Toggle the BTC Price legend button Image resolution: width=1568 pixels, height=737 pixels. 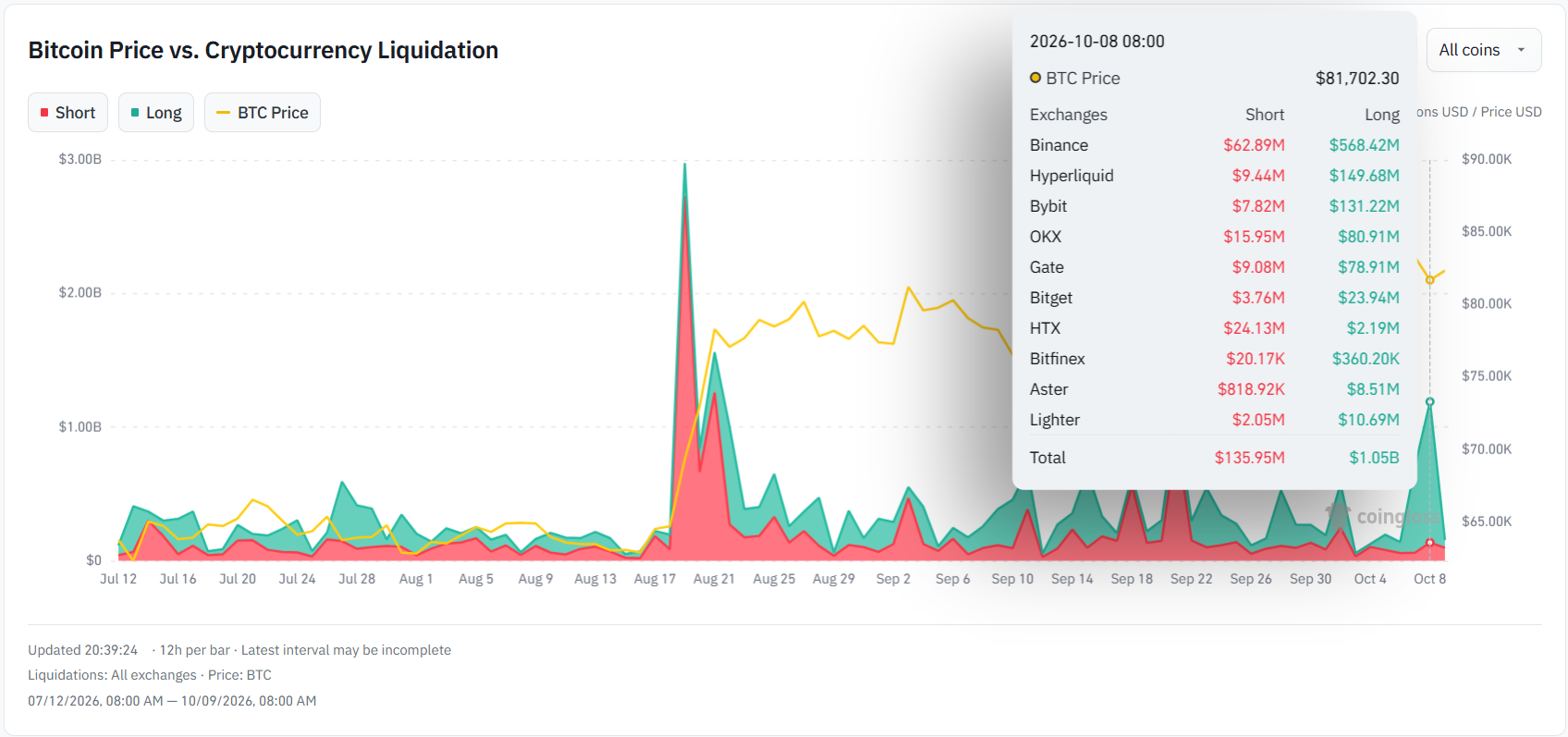click(x=263, y=113)
